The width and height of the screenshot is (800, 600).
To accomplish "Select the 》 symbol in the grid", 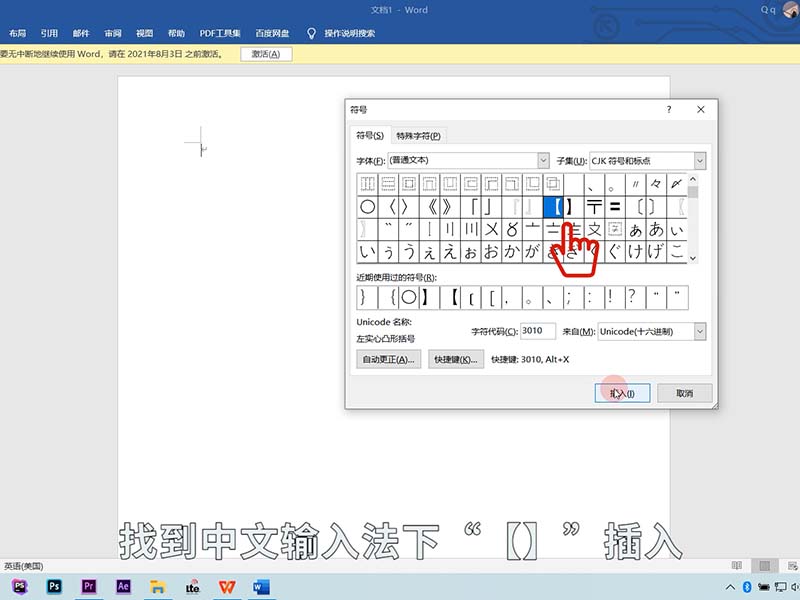I will (x=450, y=207).
